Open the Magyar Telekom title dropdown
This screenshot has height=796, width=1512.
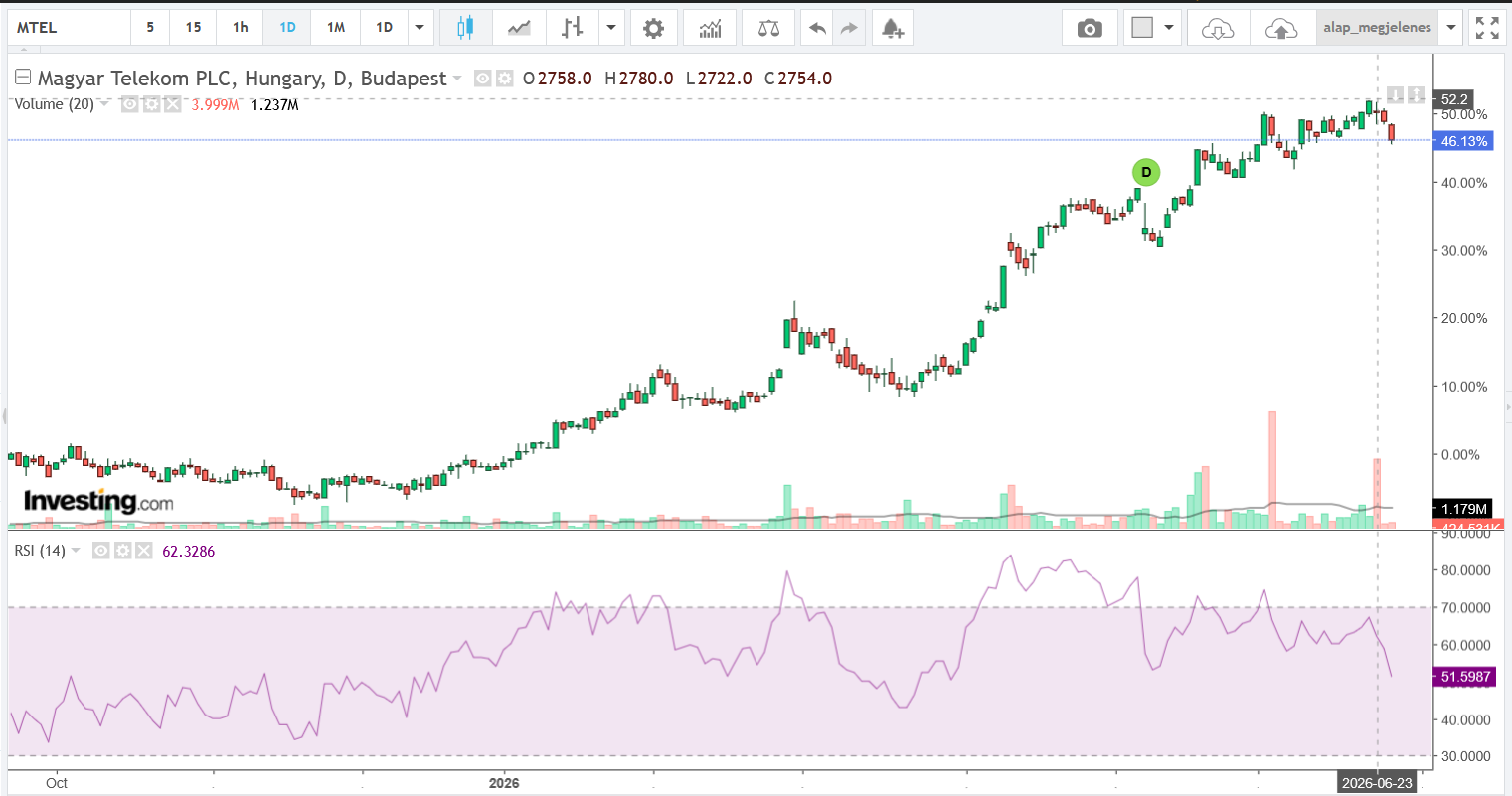457,79
